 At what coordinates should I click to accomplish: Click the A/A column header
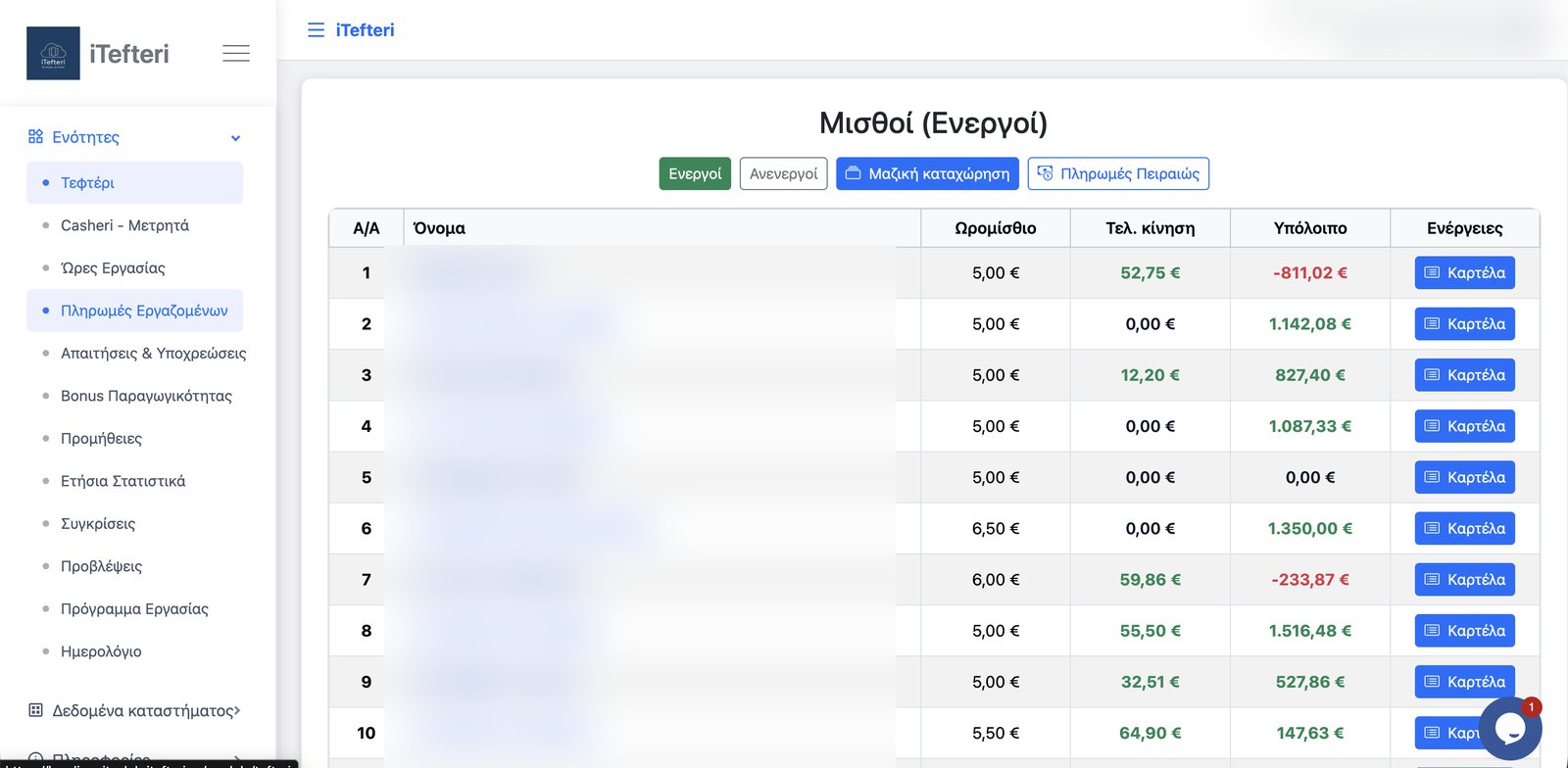(x=367, y=228)
